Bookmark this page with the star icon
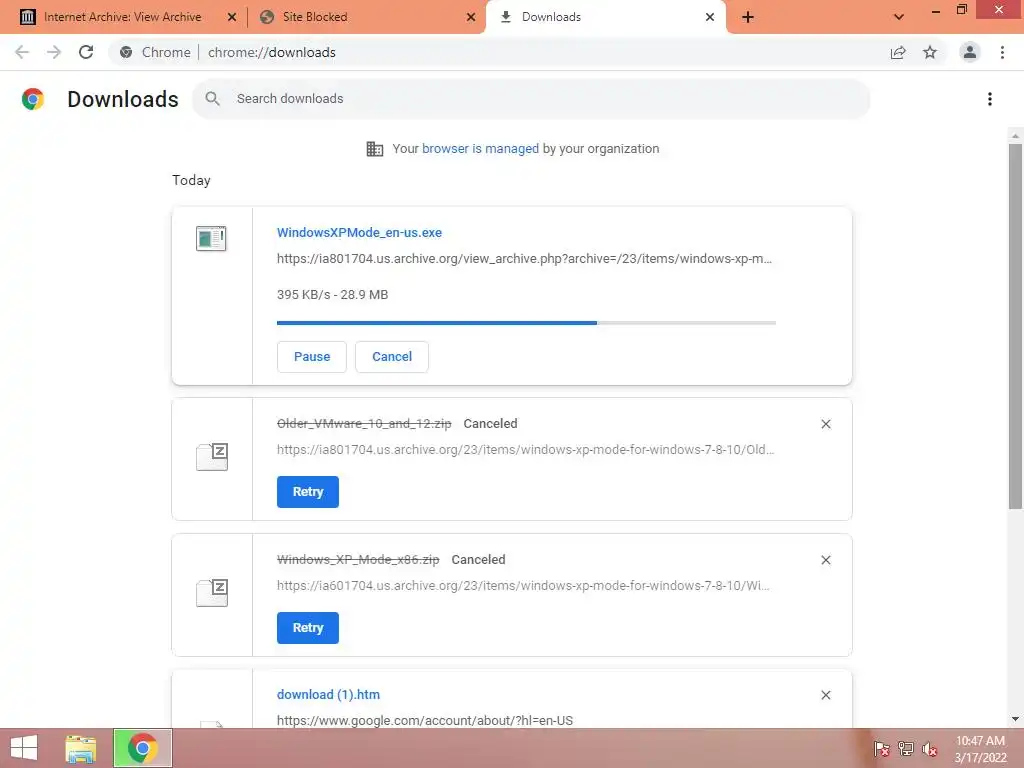 click(930, 52)
